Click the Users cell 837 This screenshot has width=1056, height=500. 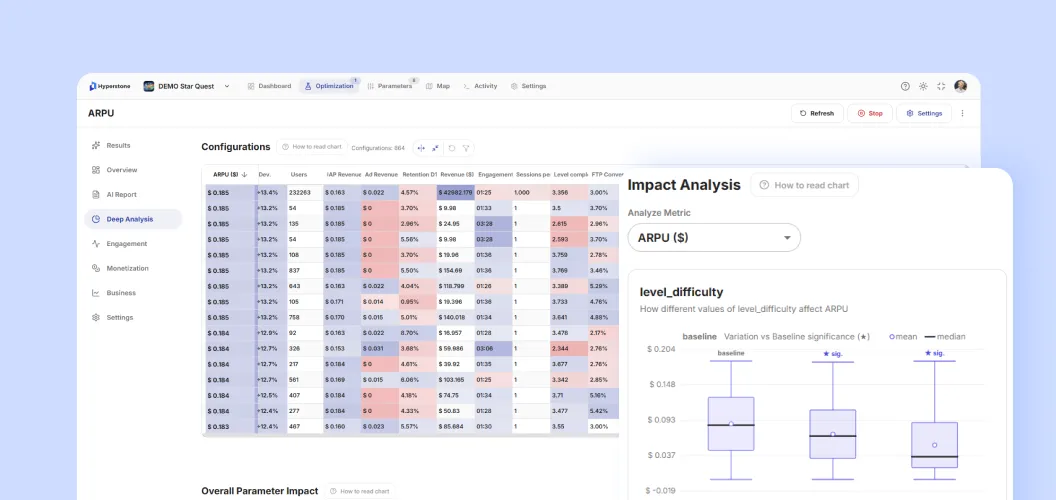[x=305, y=271]
